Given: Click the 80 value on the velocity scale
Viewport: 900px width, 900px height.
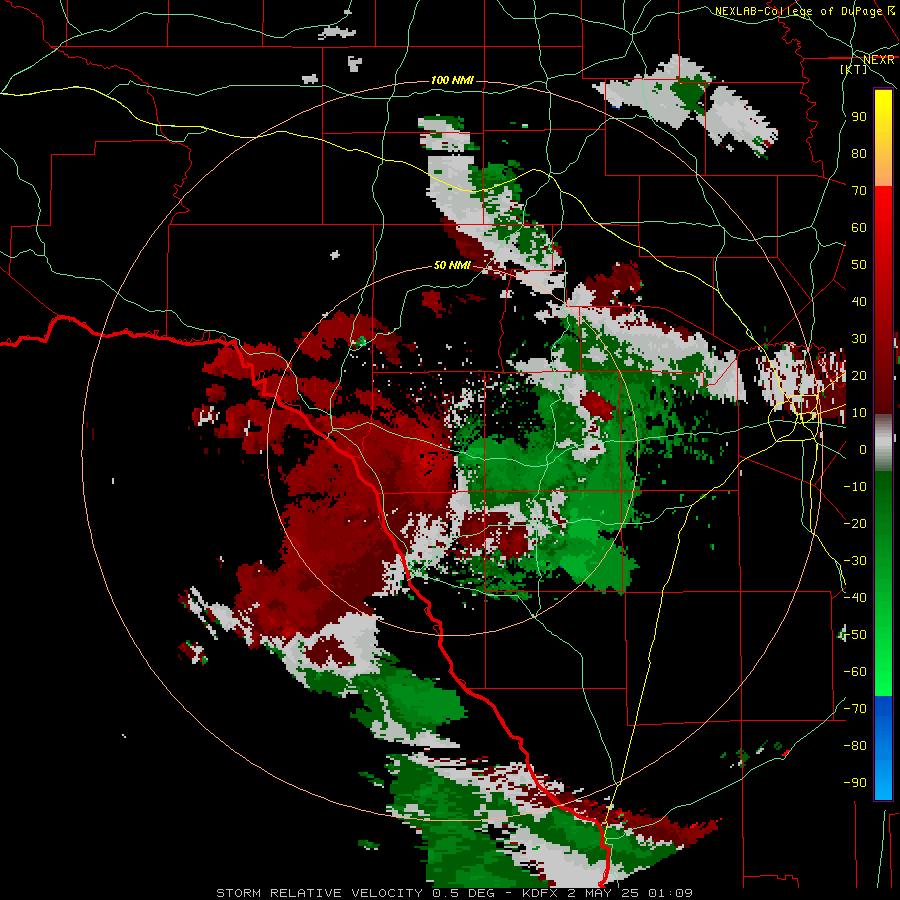Looking at the screenshot, I should (859, 153).
